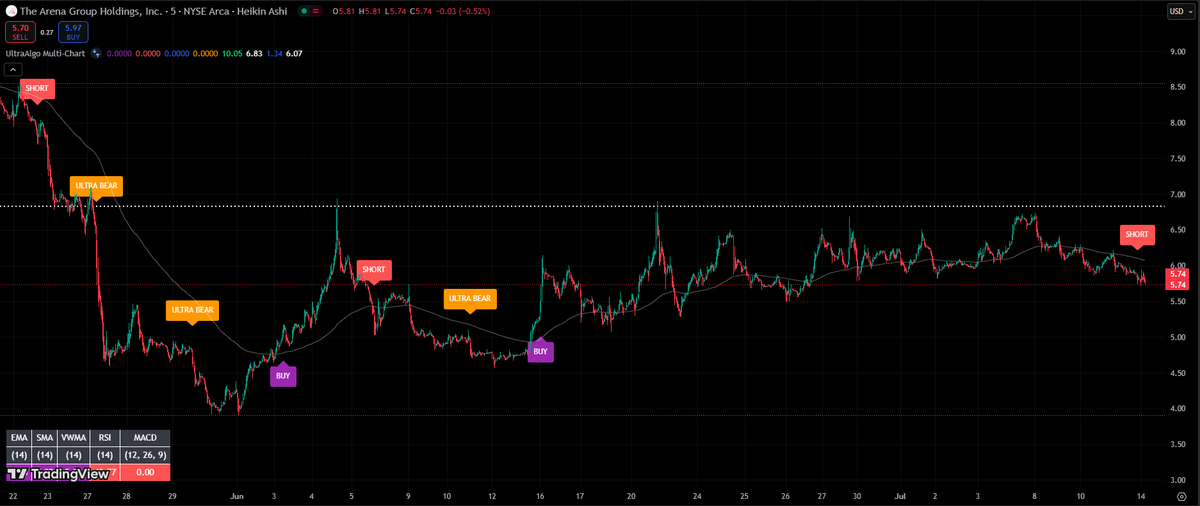This screenshot has height=506, width=1200.
Task: Click the NYSE Arca exchange label
Action: [x=206, y=10]
